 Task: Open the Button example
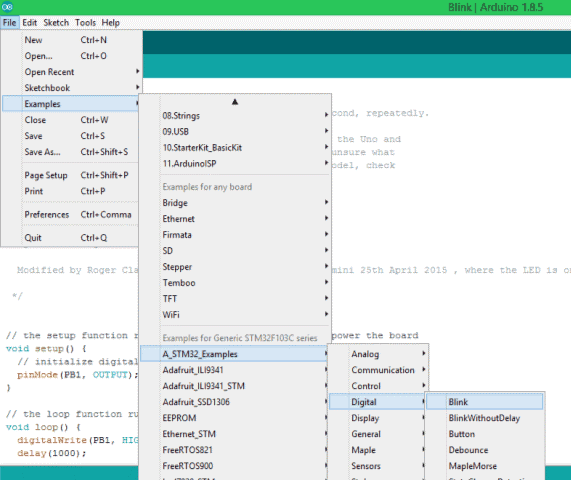click(485, 434)
